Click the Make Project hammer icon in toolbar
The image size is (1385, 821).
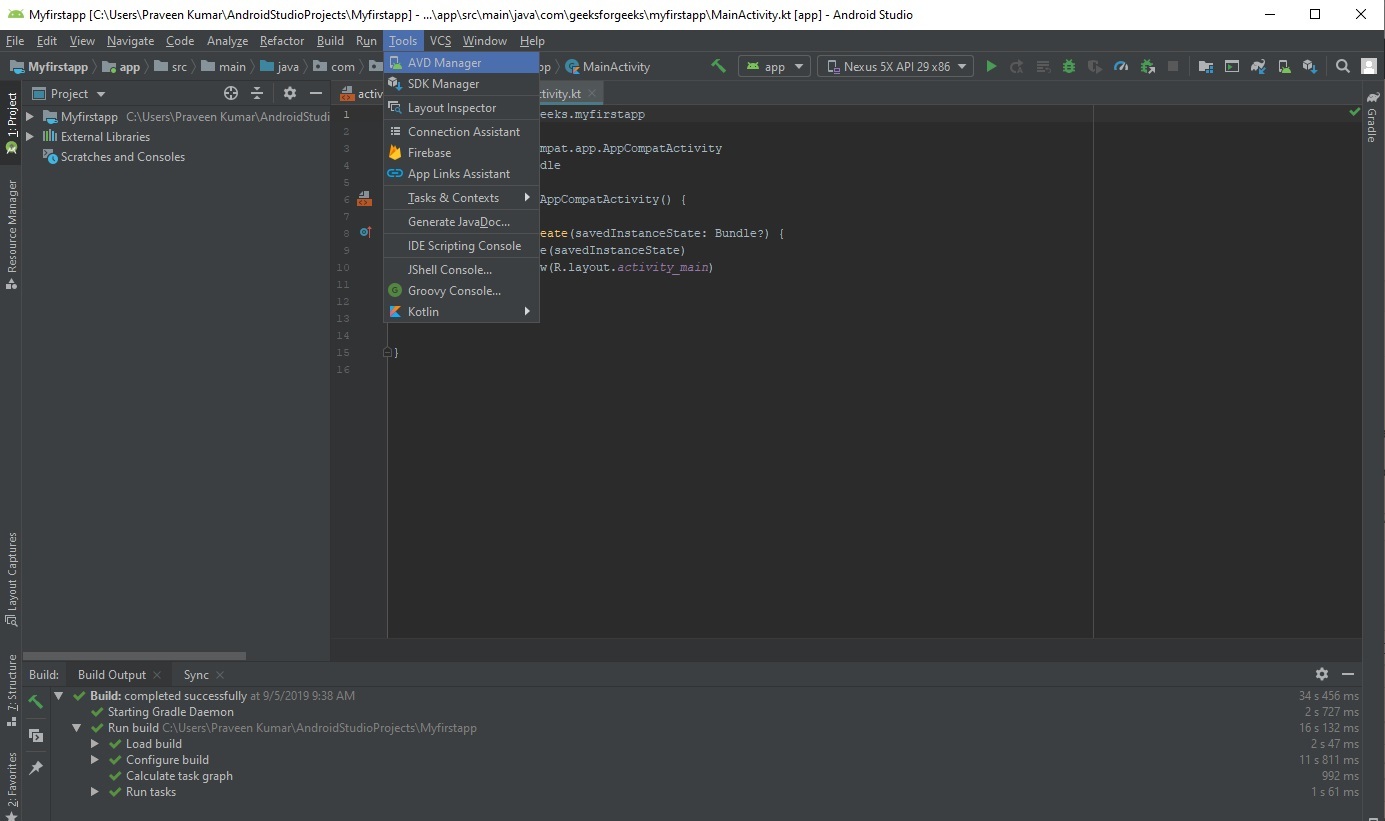click(718, 67)
